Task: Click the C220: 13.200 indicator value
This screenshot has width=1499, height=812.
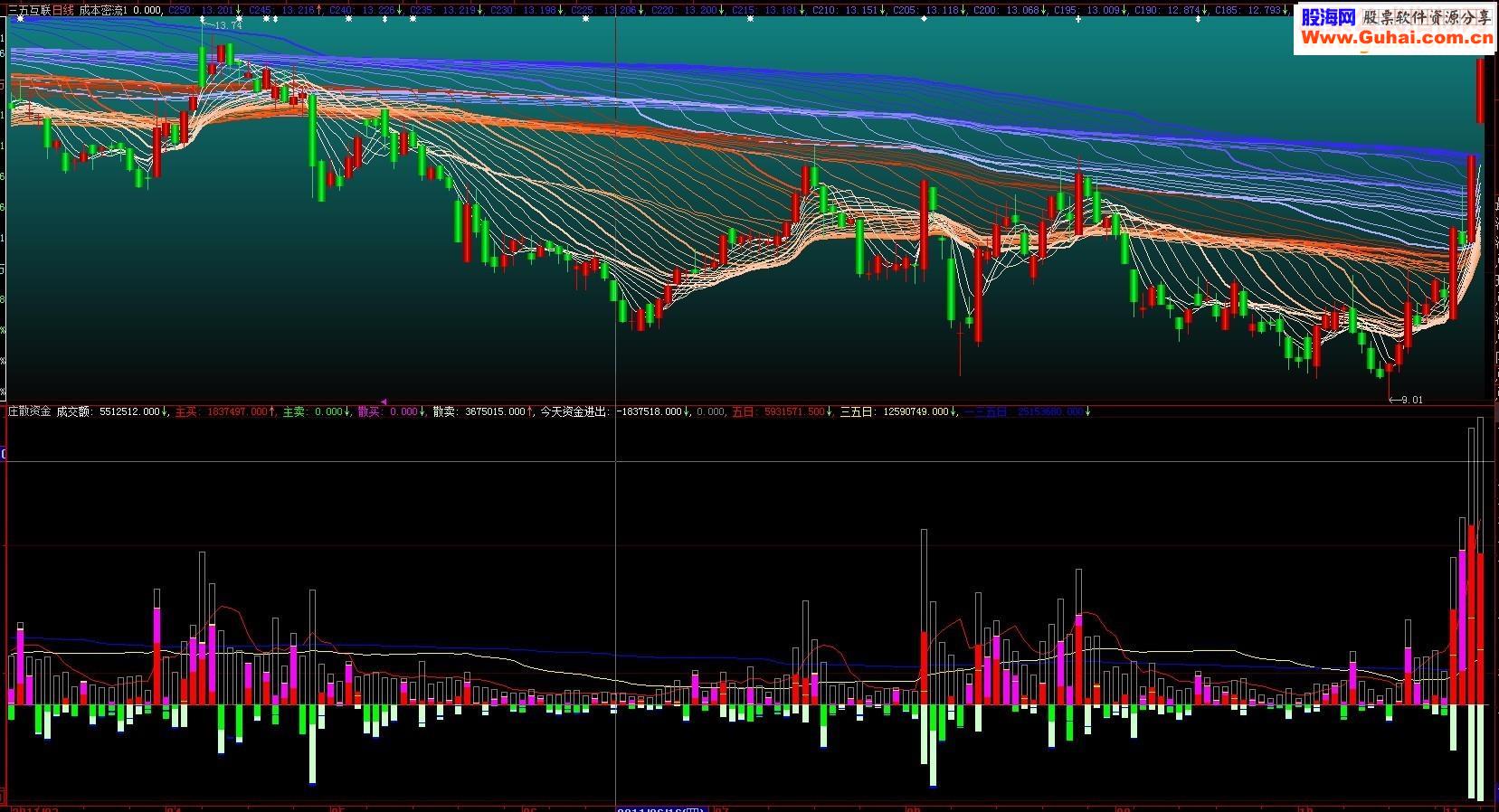Action: click(688, 11)
